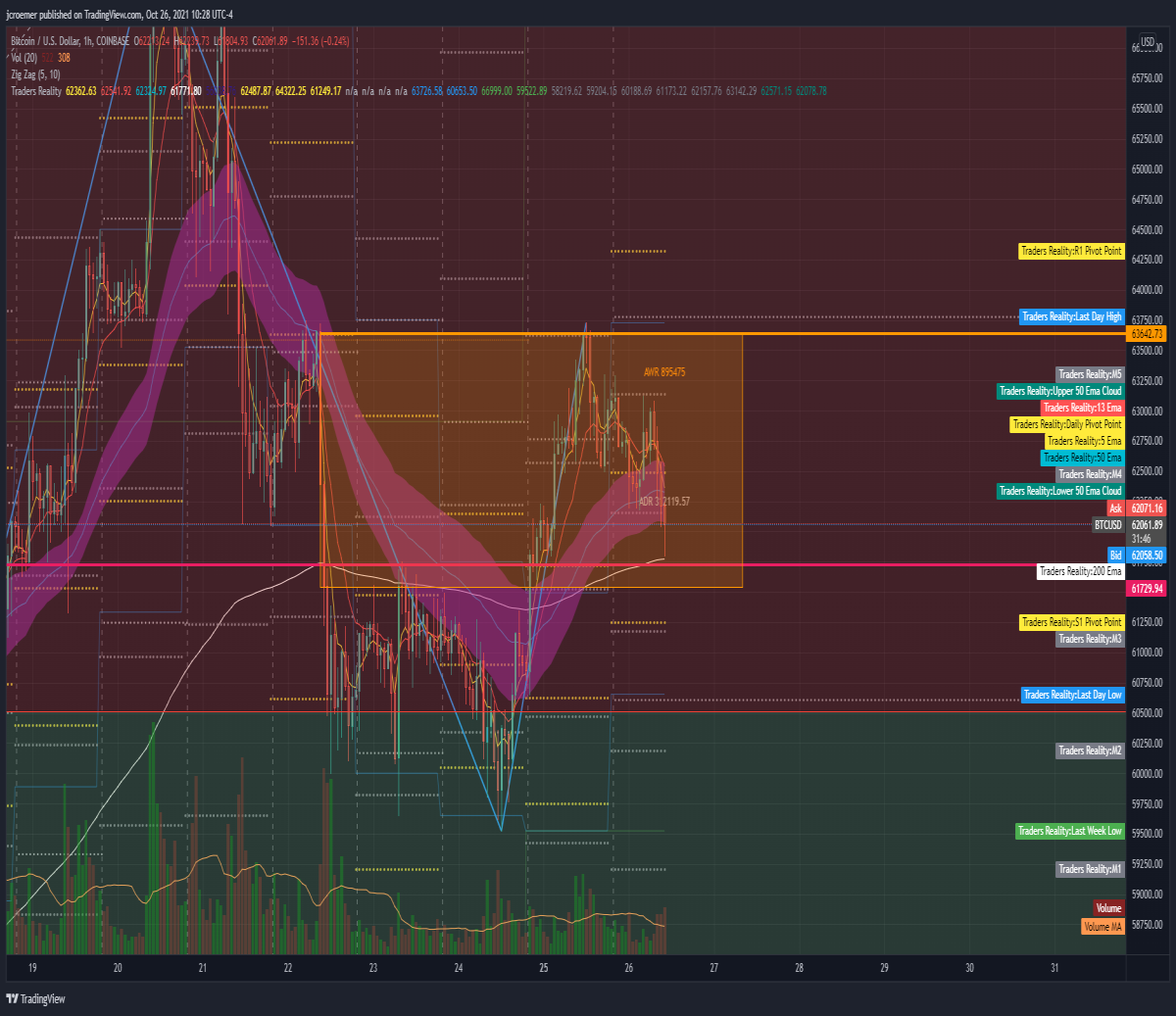
Task: Select the Traders Reality indicator legend
Action: pos(36,91)
